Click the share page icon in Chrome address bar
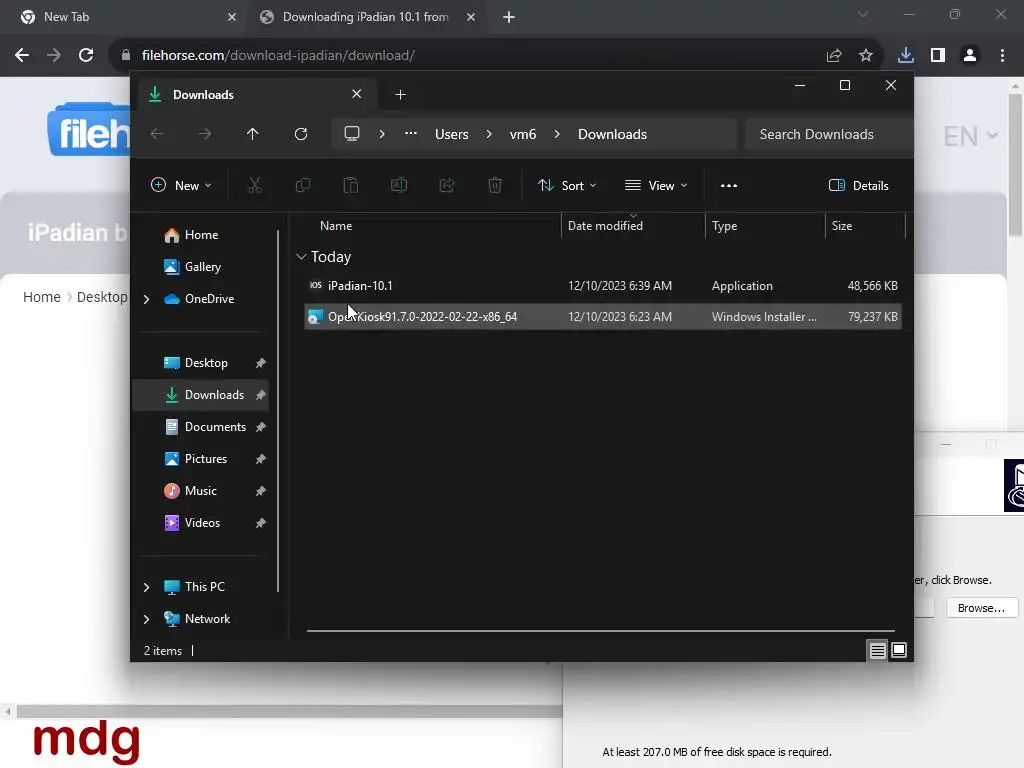This screenshot has height=768, width=1024. (x=834, y=56)
